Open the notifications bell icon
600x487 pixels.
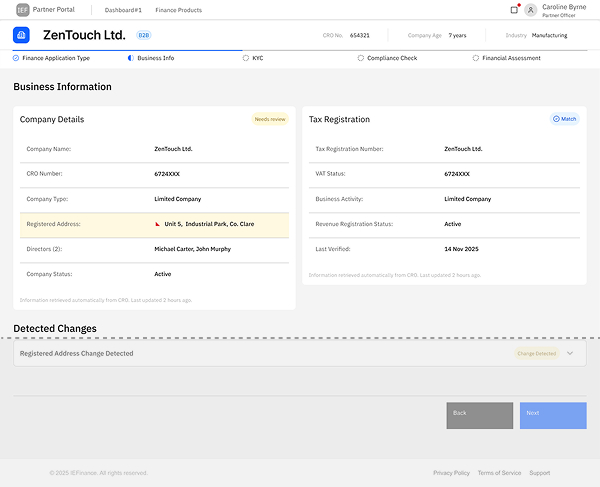(515, 10)
